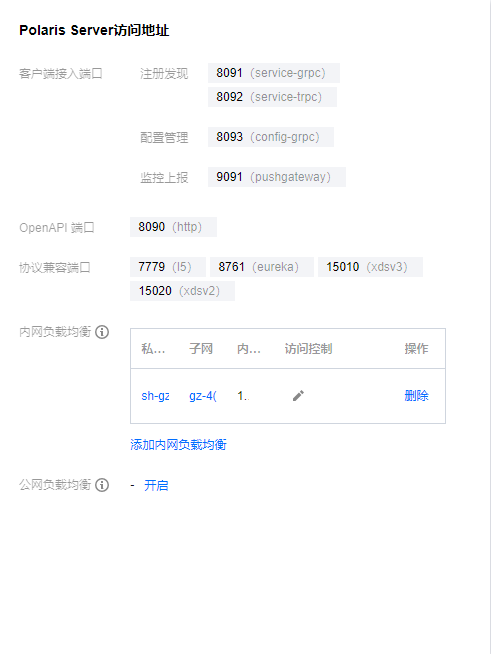Screen dimensions: 491x654
Task: Click the info icon beside 内网负载均衡
Action: point(102,332)
